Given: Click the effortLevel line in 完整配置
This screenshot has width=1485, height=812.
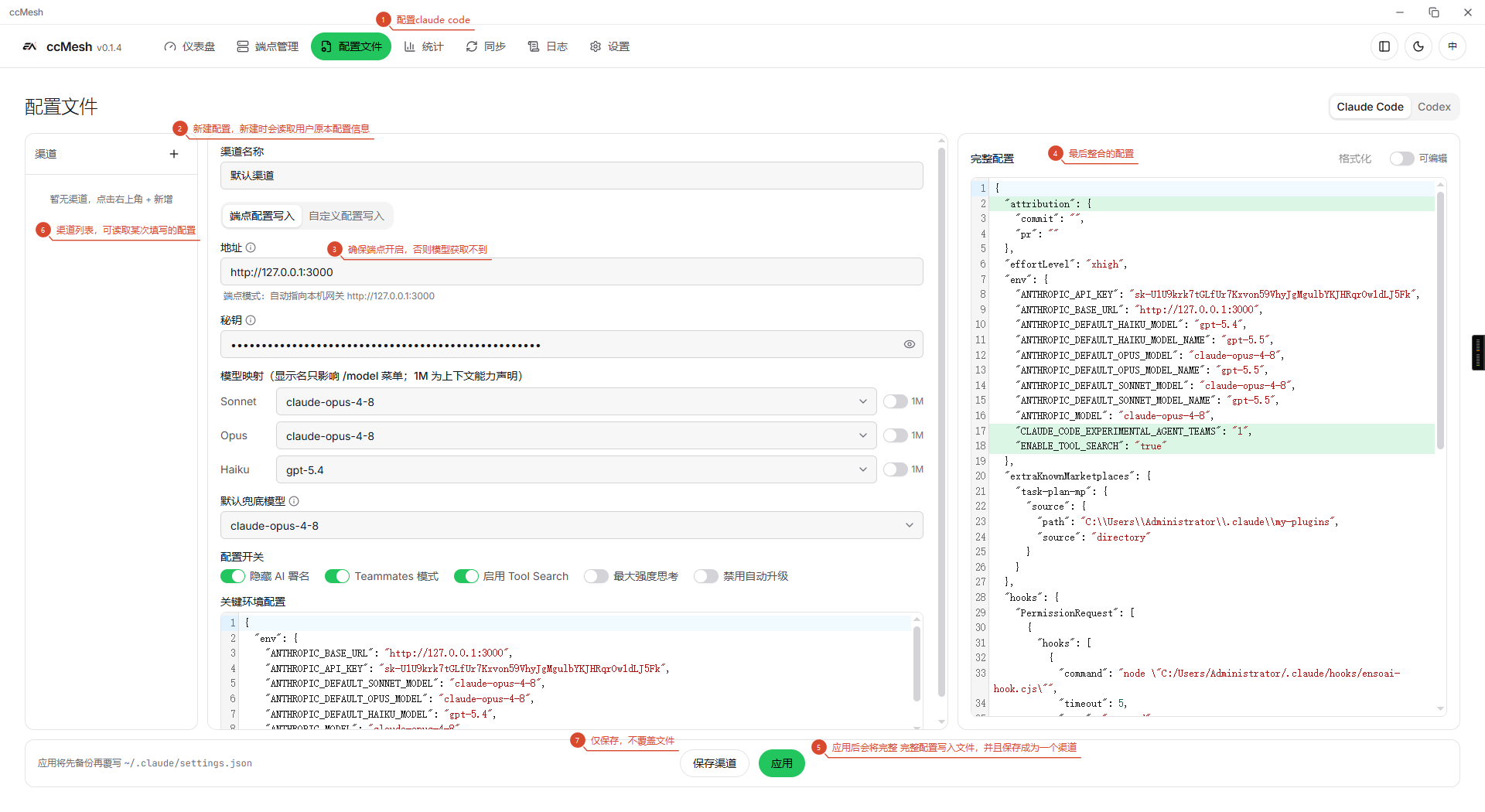Looking at the screenshot, I should (1066, 264).
